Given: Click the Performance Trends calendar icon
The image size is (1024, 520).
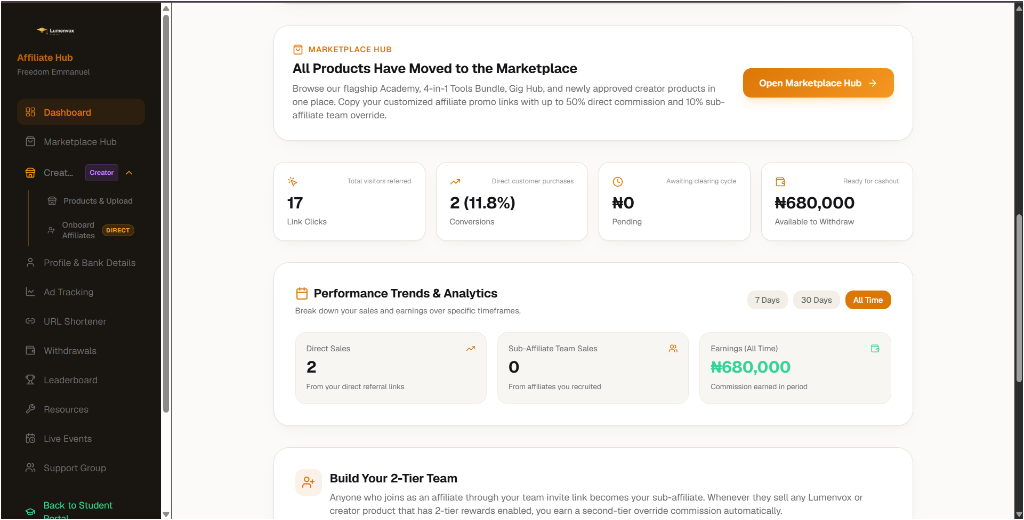Looking at the screenshot, I should click(302, 293).
